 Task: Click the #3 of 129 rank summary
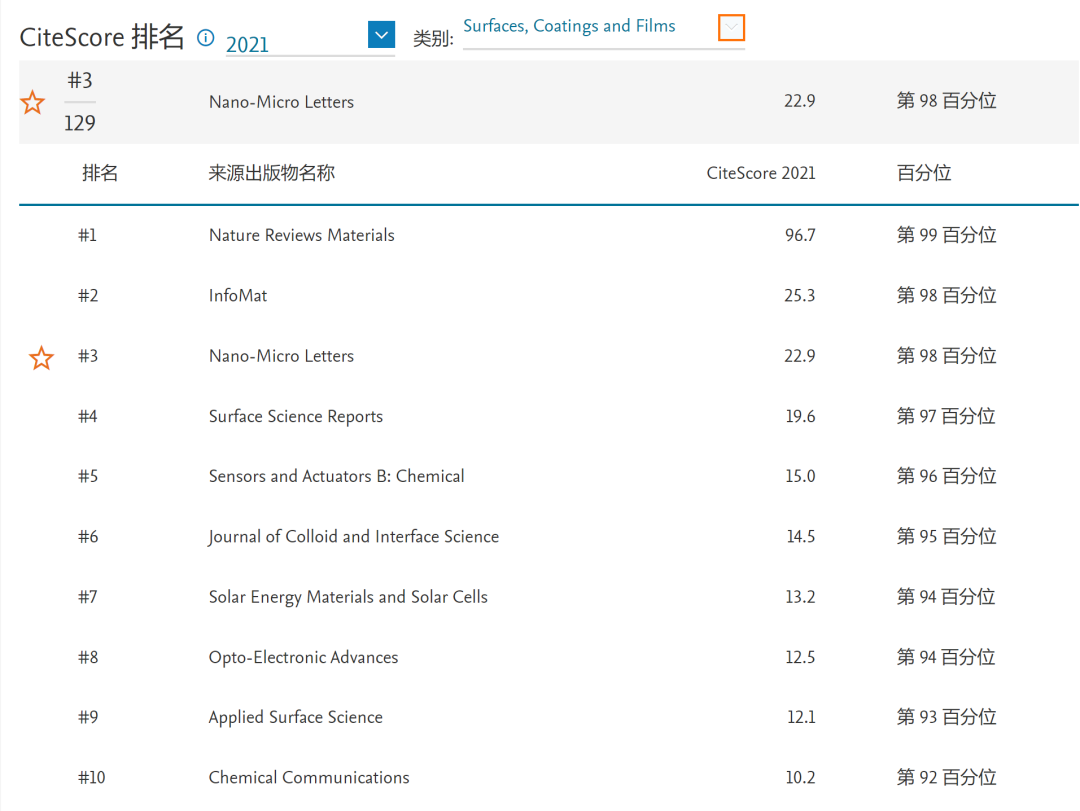click(x=80, y=102)
